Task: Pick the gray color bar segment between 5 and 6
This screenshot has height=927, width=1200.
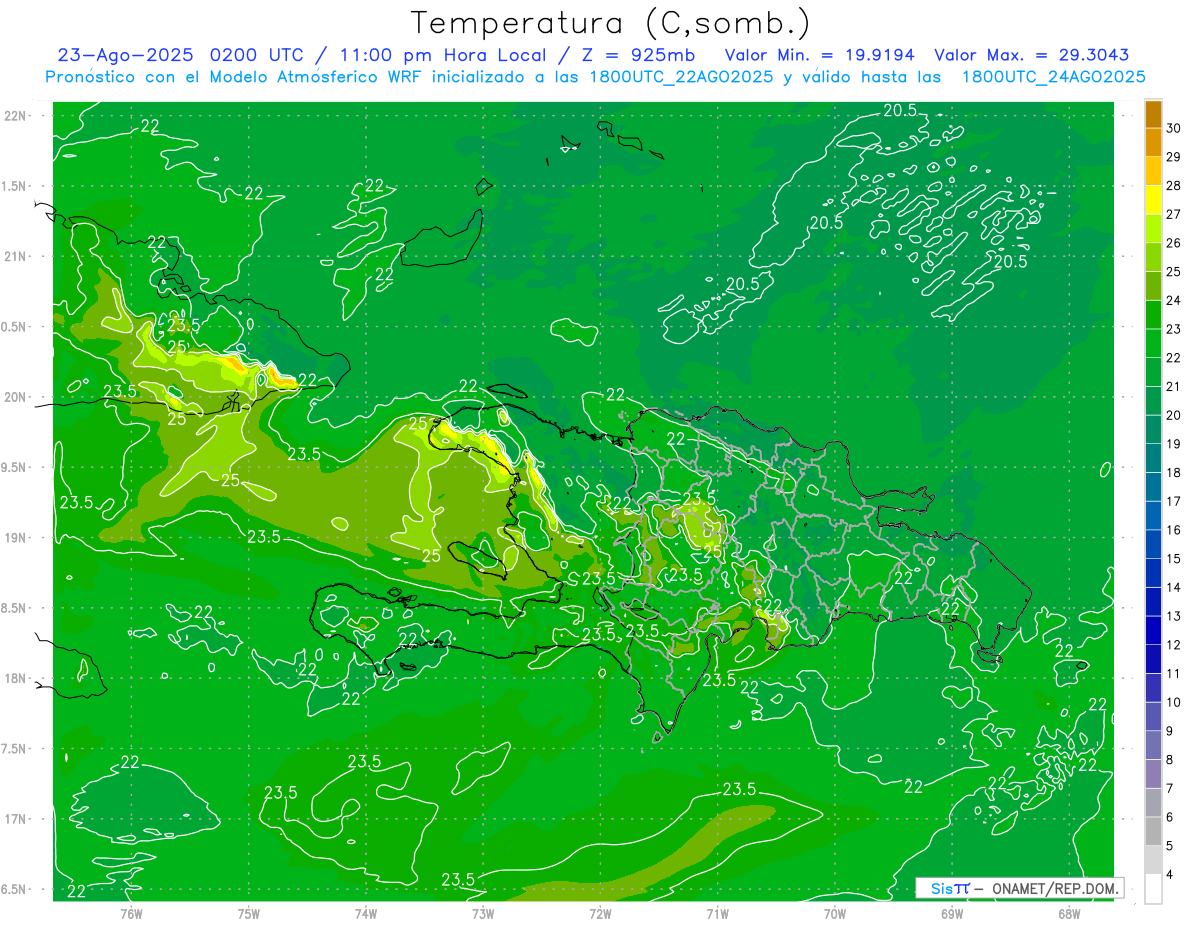Action: (x=1153, y=832)
